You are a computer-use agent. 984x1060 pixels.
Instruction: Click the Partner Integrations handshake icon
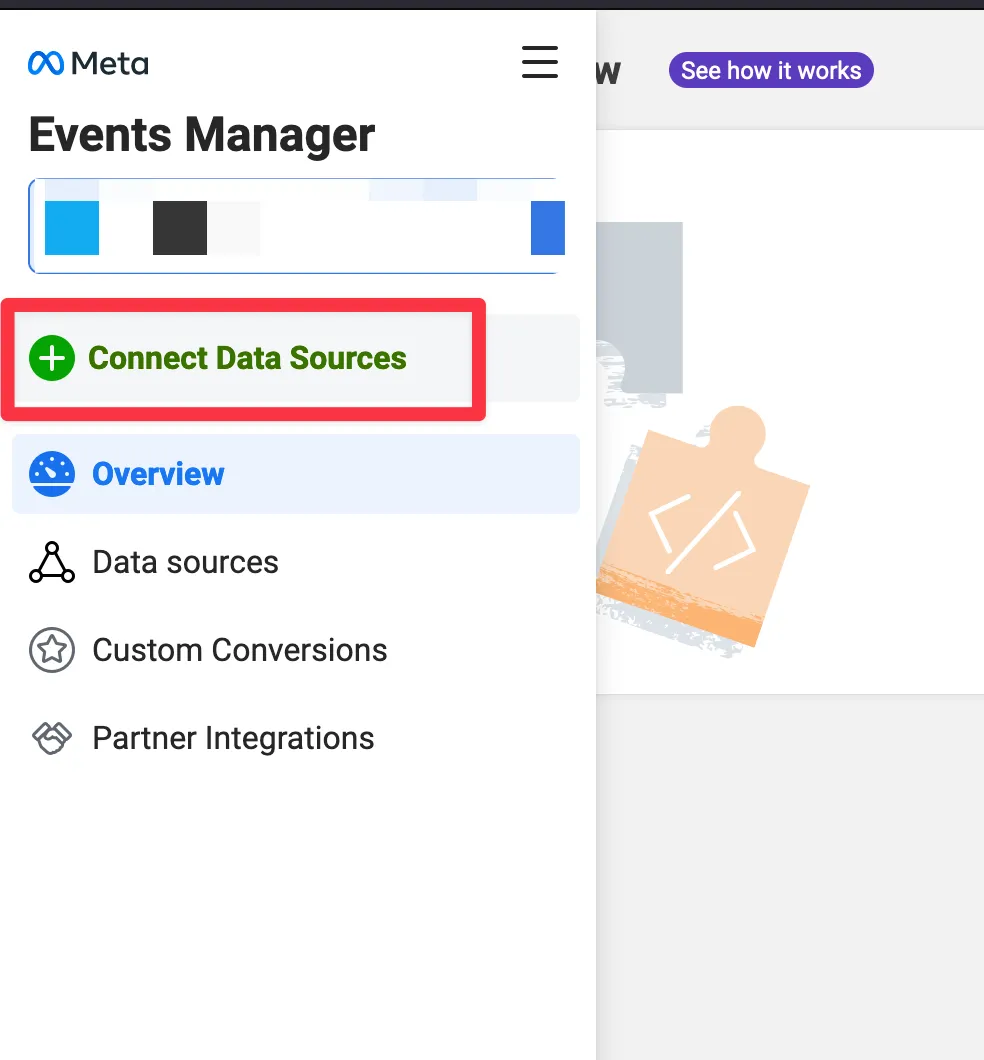coord(52,738)
